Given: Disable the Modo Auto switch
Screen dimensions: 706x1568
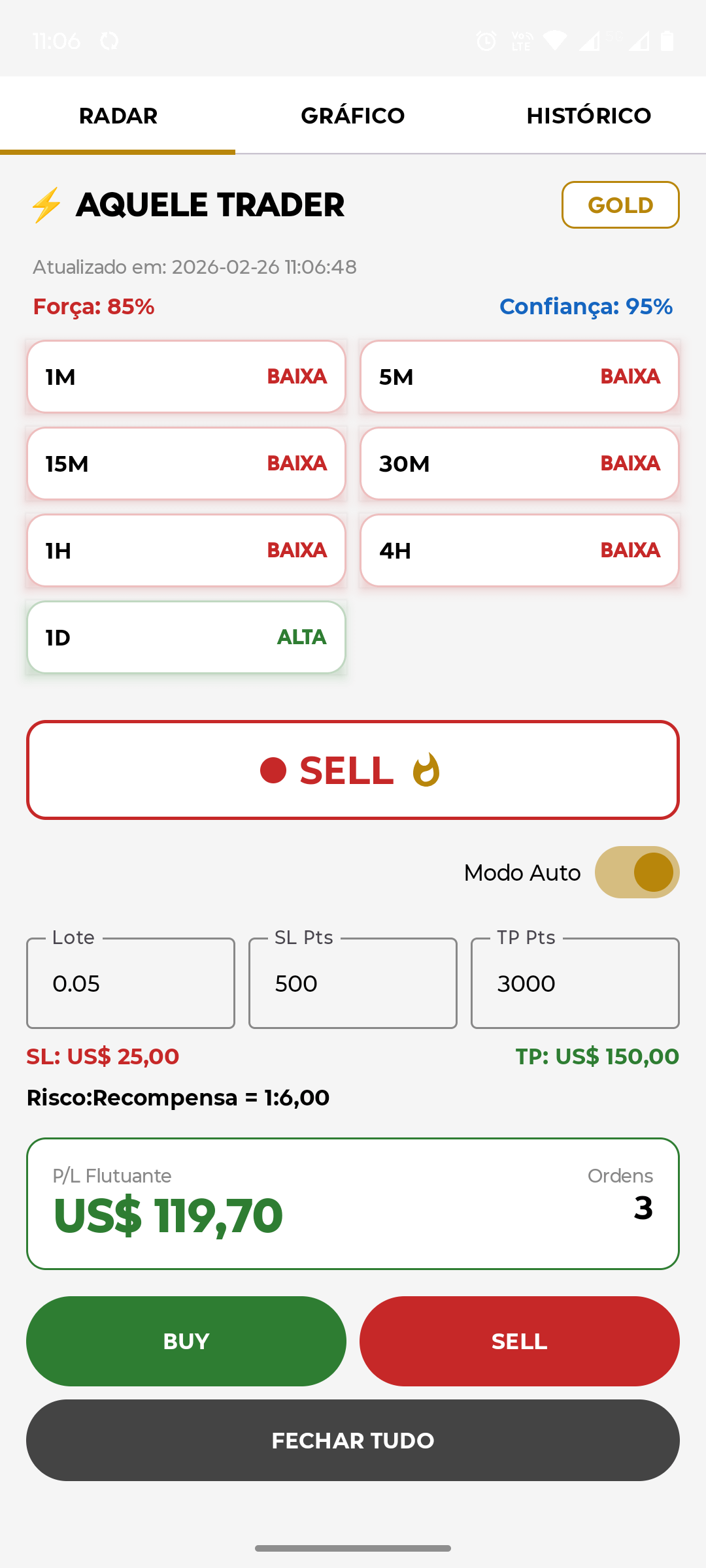Looking at the screenshot, I should tap(637, 872).
